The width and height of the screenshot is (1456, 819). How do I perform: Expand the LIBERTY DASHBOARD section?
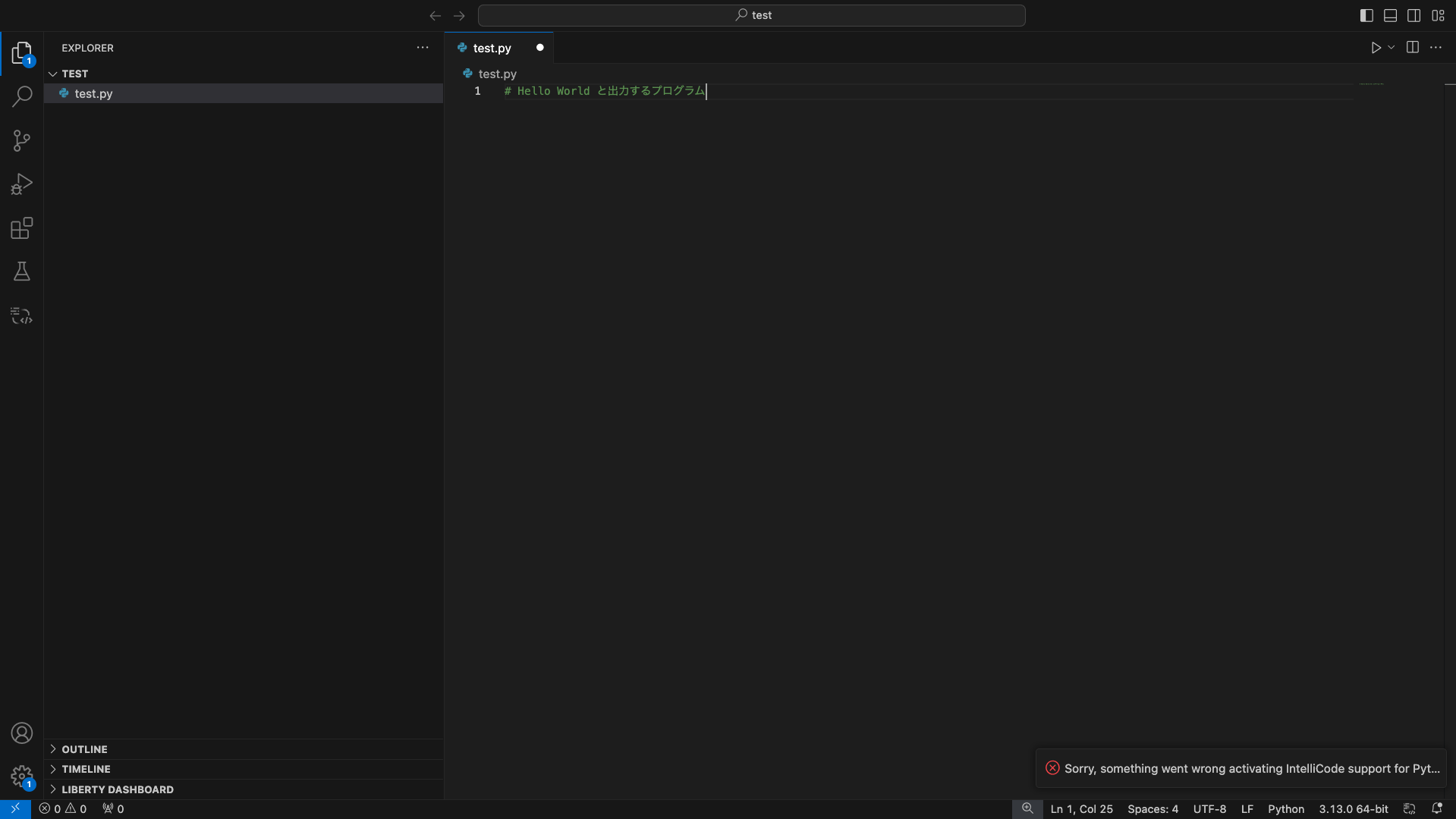click(244, 789)
